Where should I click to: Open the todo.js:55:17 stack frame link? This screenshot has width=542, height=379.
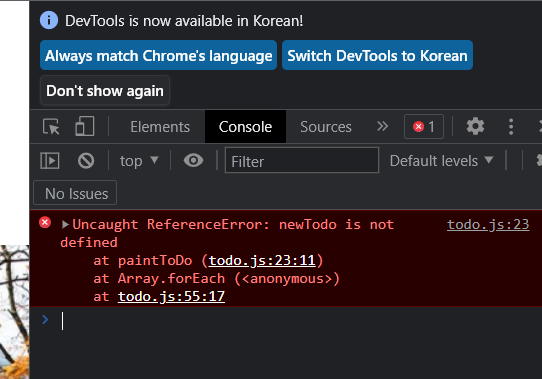[171, 296]
